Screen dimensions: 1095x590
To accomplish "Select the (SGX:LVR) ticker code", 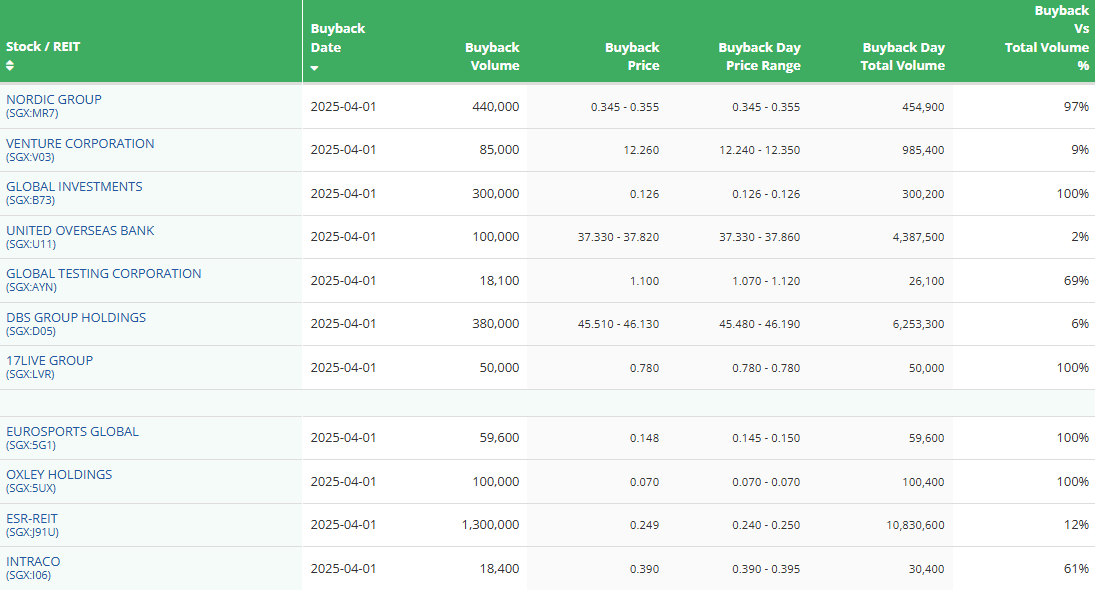I will pyautogui.click(x=31, y=374).
